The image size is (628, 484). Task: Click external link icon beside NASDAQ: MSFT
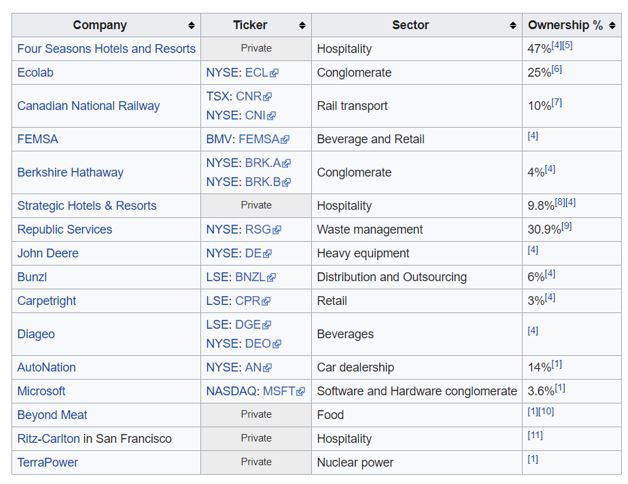click(x=300, y=392)
